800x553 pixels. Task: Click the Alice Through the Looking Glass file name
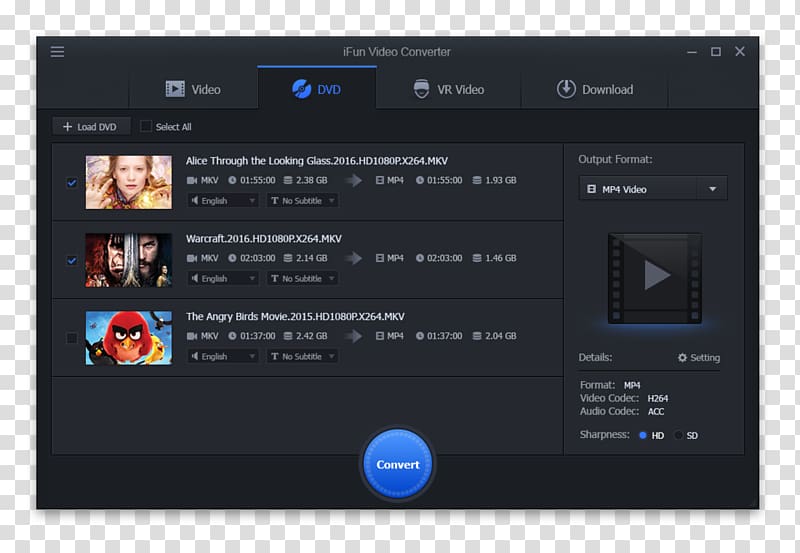click(x=317, y=161)
